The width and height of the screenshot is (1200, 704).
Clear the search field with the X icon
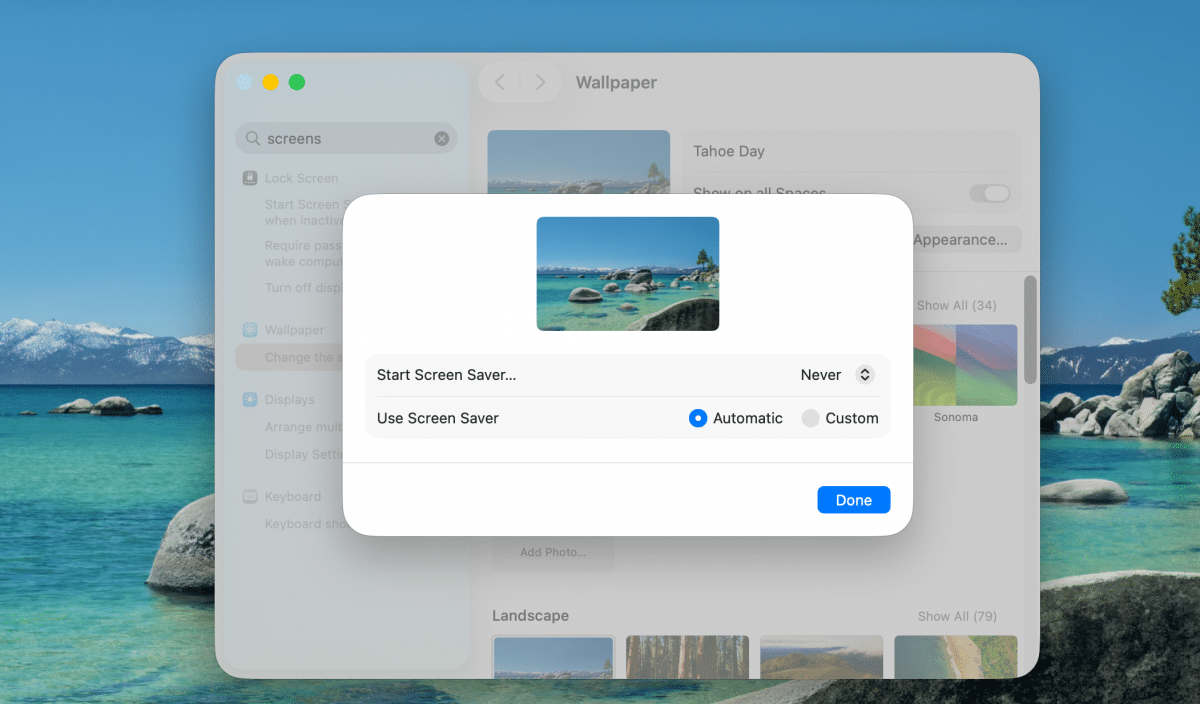pyautogui.click(x=441, y=138)
